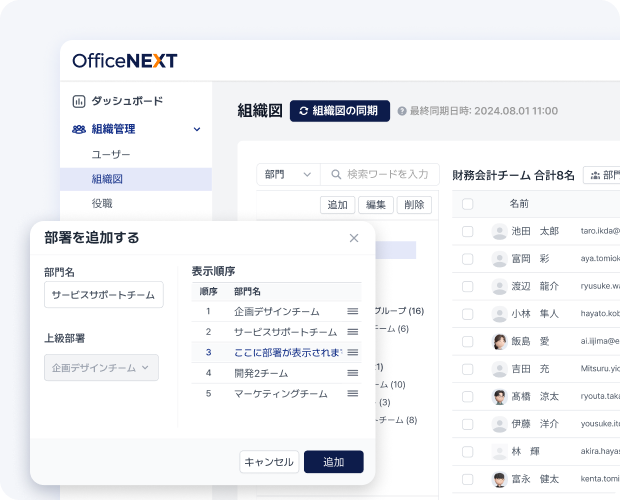This screenshot has width=620, height=500.
Task: Click avatar icon of 飯島 愛
Action: 499,341
